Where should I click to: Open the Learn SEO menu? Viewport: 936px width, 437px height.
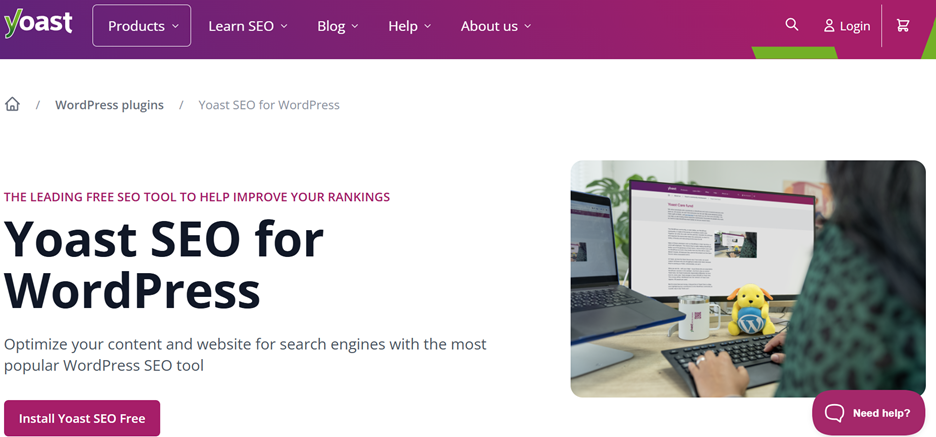(248, 26)
